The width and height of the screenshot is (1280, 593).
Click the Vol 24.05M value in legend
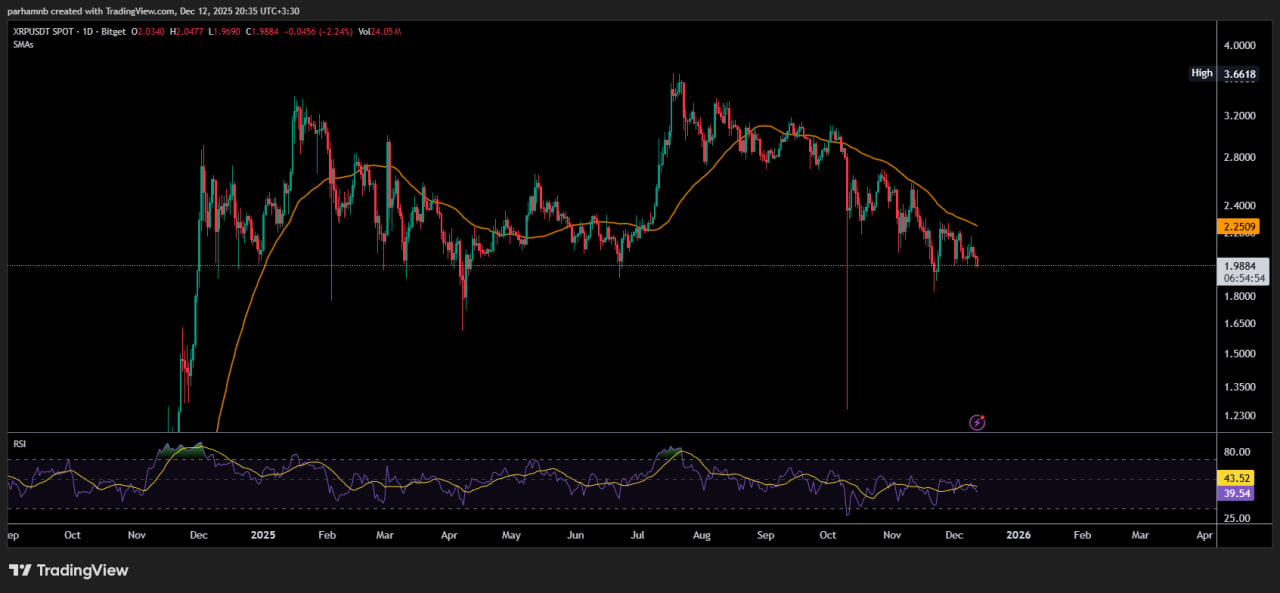pos(380,33)
